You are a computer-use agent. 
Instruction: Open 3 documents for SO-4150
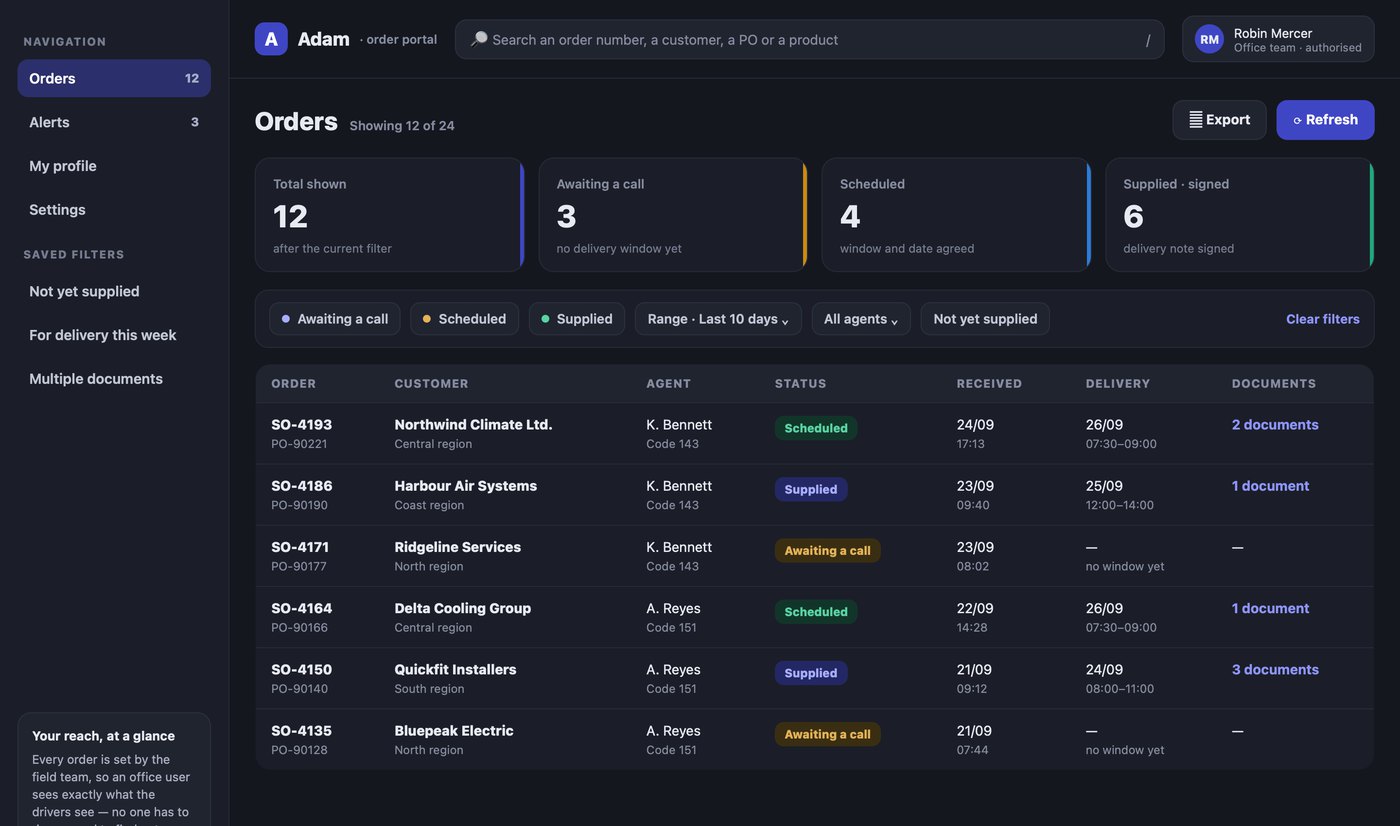tap(1275, 670)
